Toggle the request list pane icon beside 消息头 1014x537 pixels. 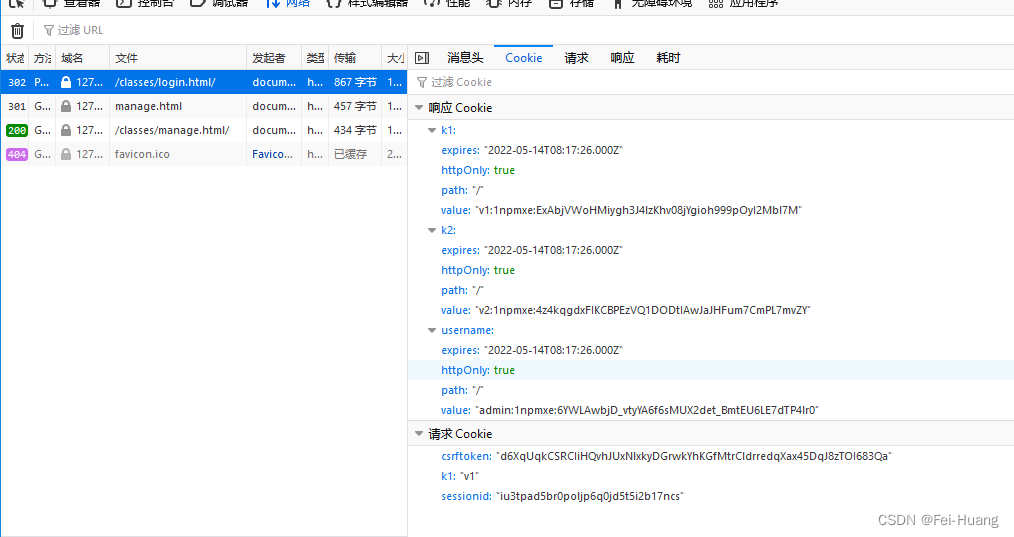pos(422,58)
